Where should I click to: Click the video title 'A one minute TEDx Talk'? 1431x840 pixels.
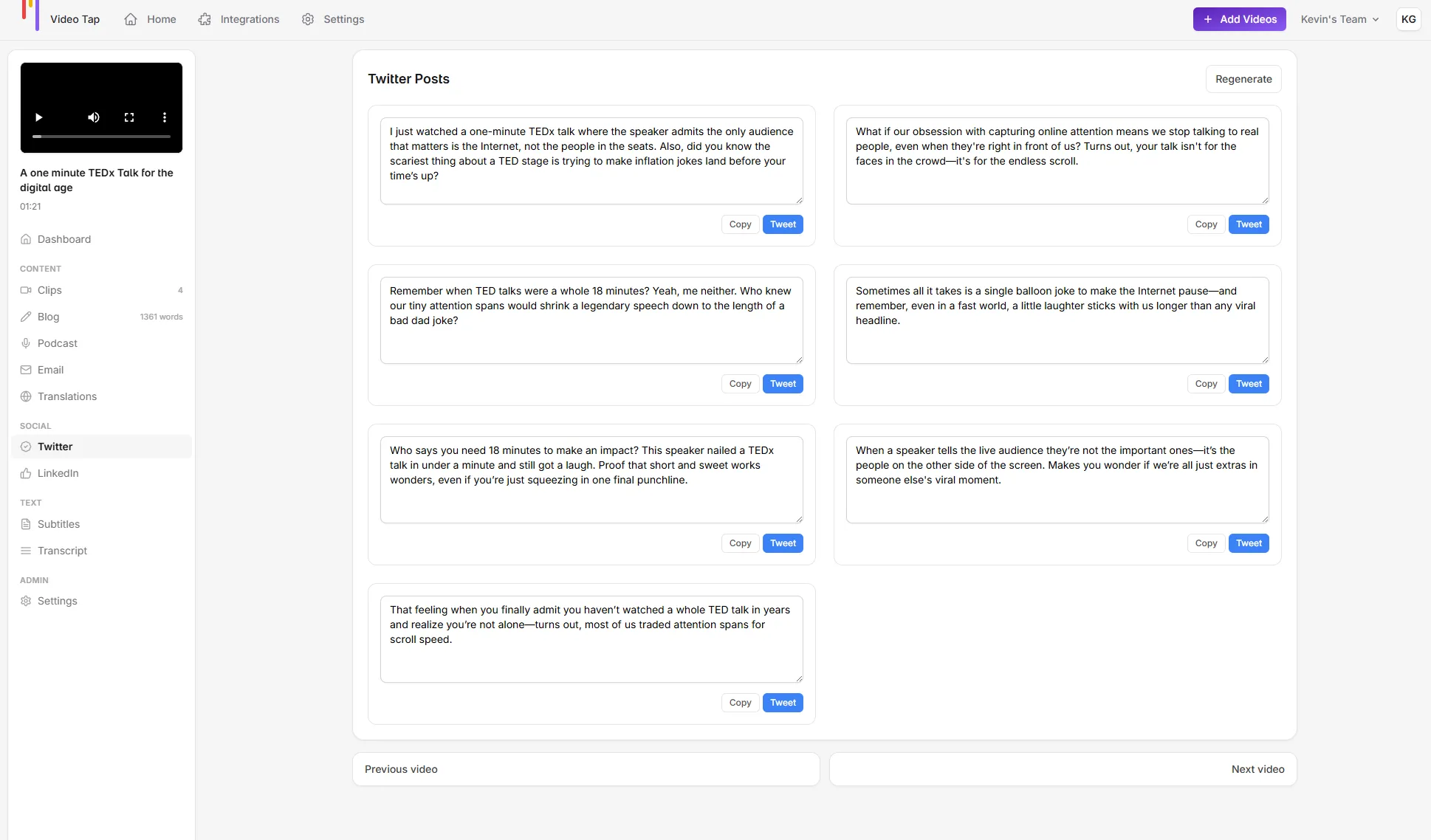(97, 180)
